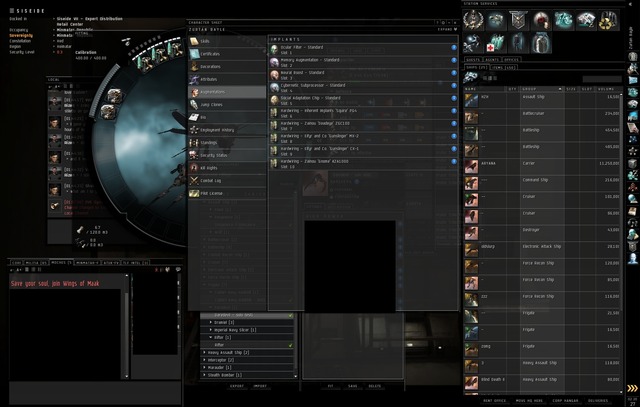Viewport: 640px width, 407px height.
Task: Click the Export fittings button
Action: click(237, 386)
